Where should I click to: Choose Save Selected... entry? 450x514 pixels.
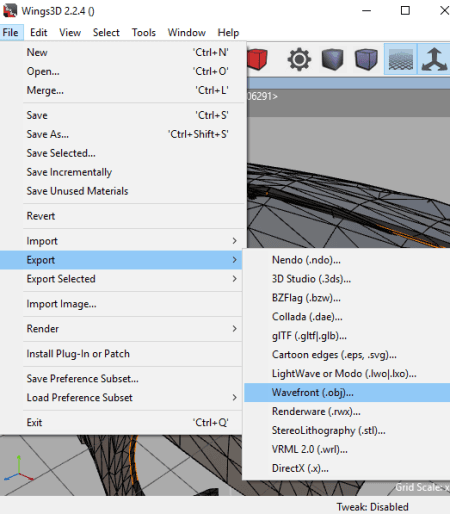(x=123, y=153)
